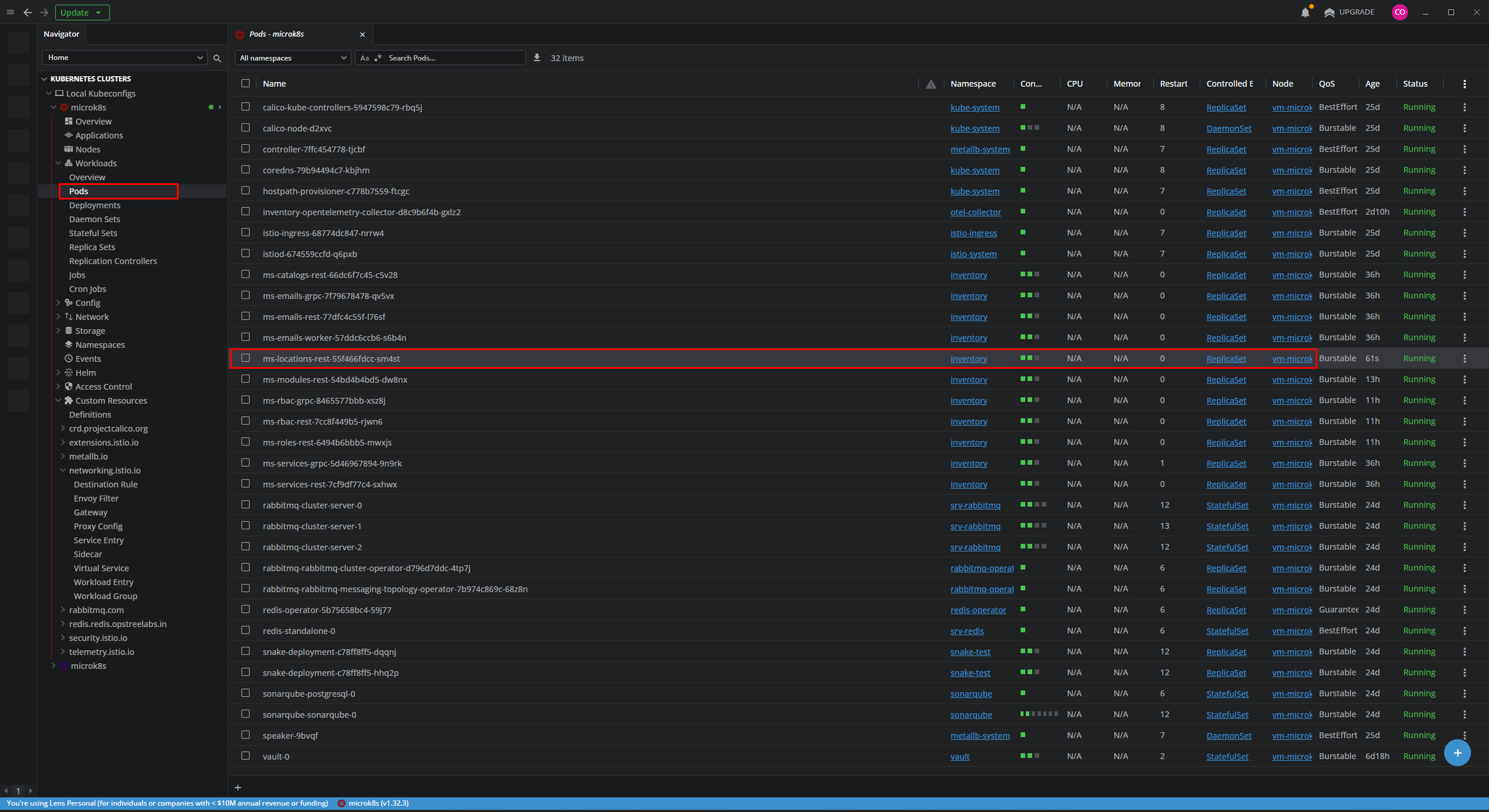This screenshot has height=812, width=1489.
Task: Toggle the select-all pods checkbox
Action: (246, 83)
